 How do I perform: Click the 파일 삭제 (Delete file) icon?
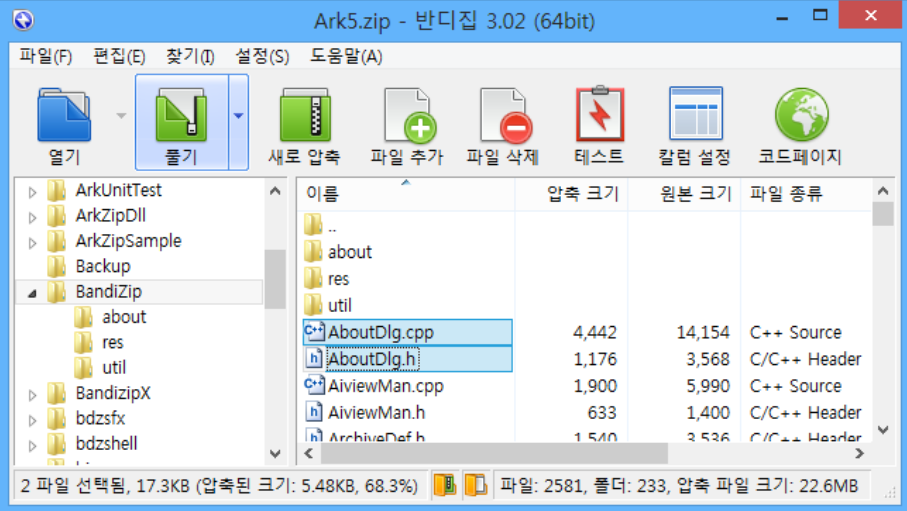pyautogui.click(x=505, y=115)
